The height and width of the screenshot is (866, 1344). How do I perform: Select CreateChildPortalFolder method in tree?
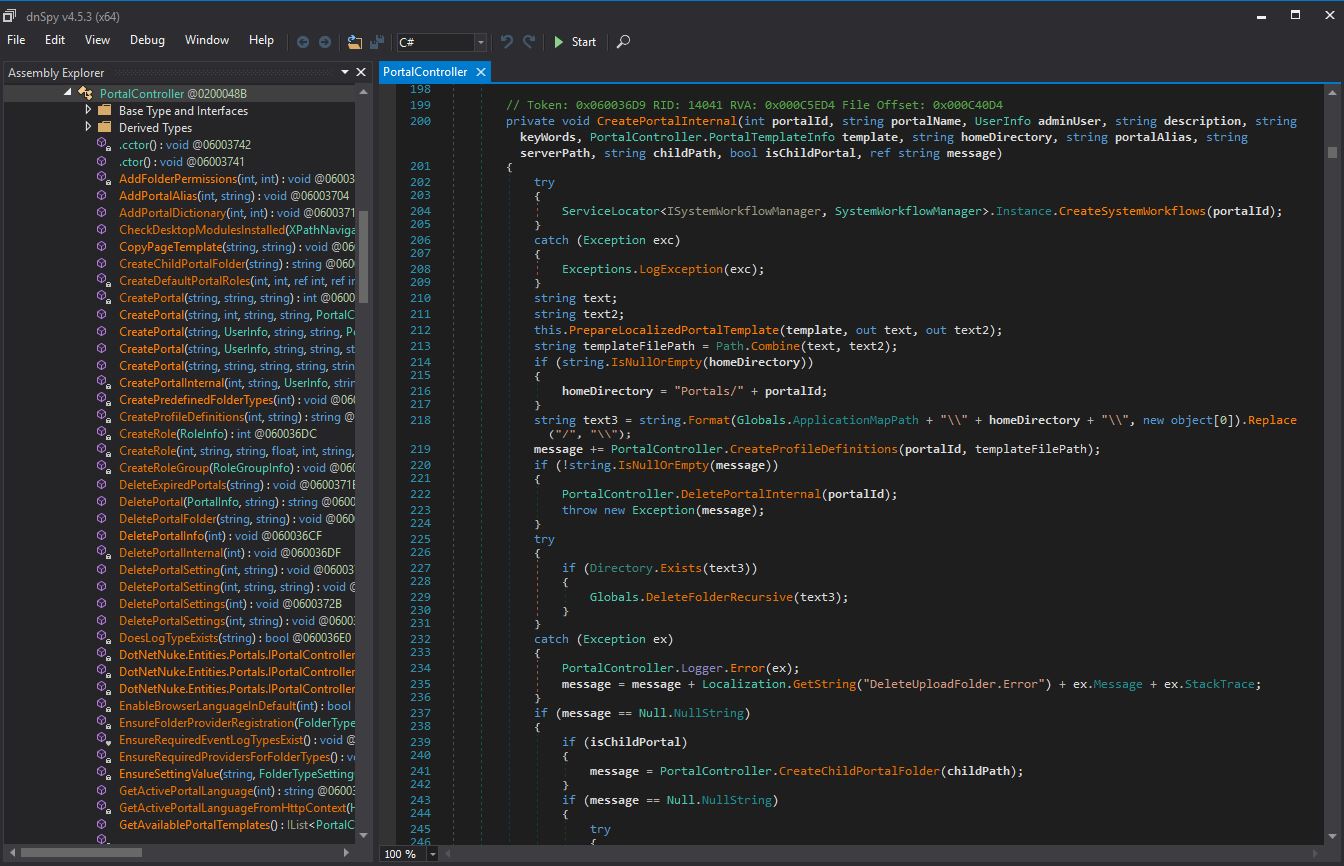coord(236,263)
